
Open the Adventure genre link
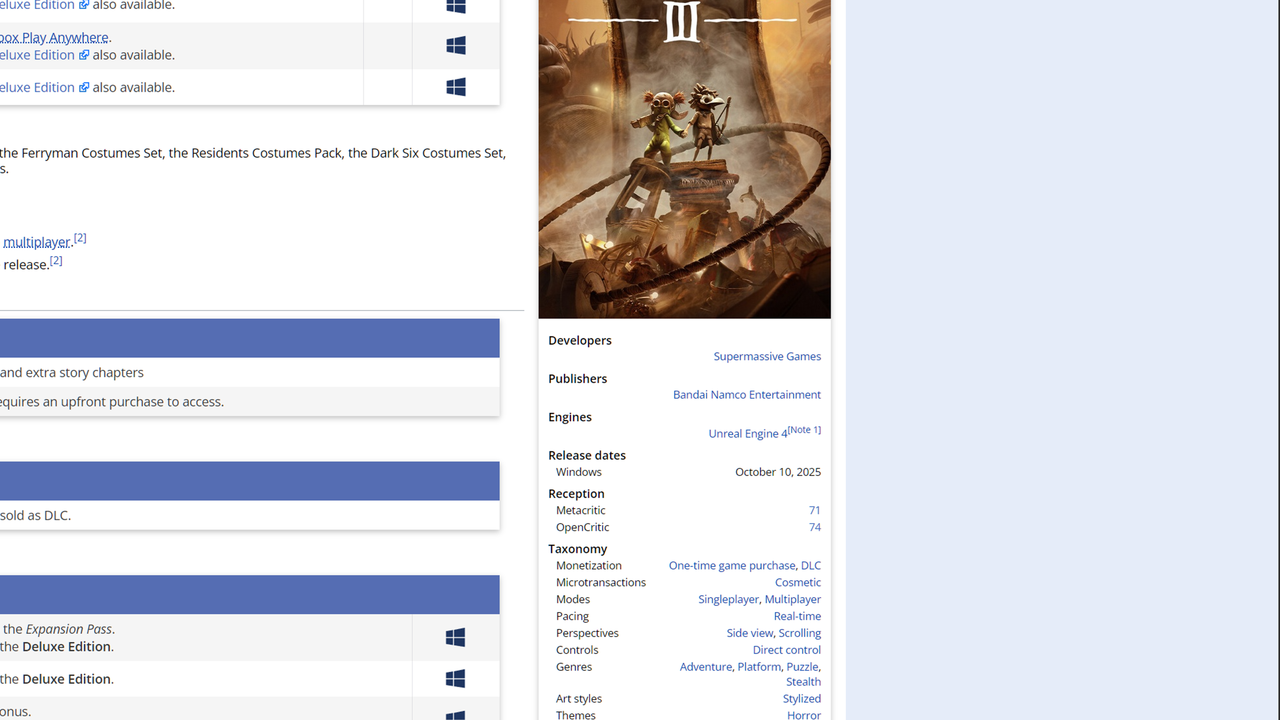coord(706,667)
